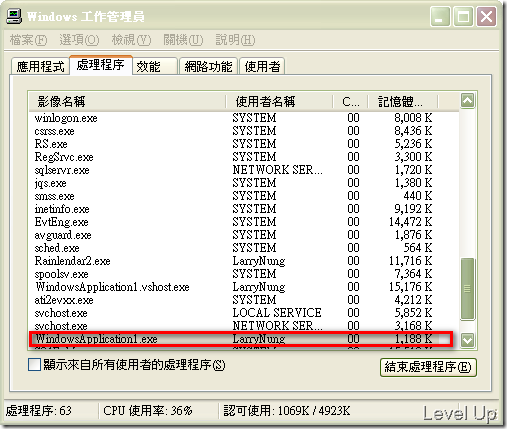
Task: Sort by 影像名稱 column header
Action: (127, 101)
